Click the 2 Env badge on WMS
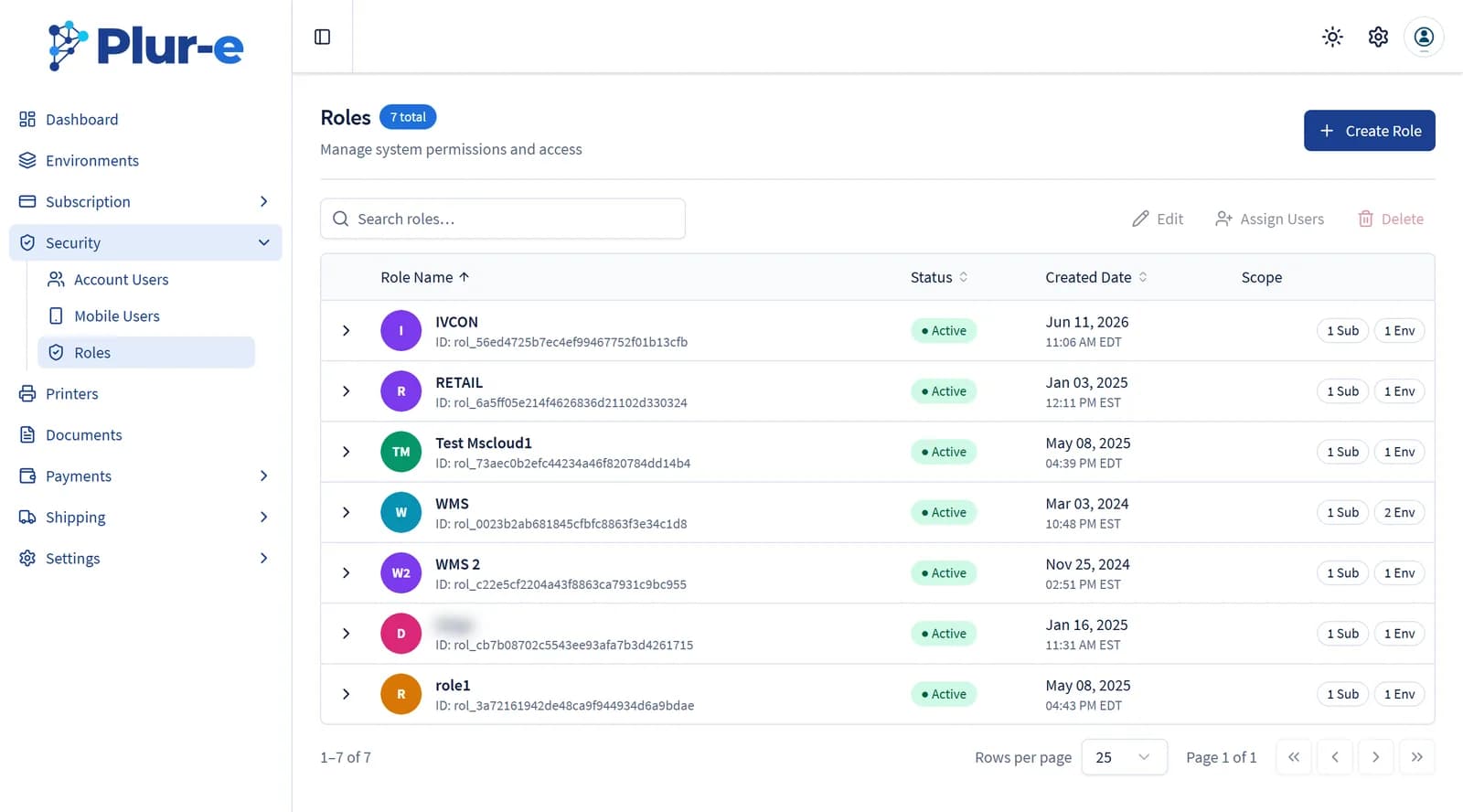 pyautogui.click(x=1399, y=512)
